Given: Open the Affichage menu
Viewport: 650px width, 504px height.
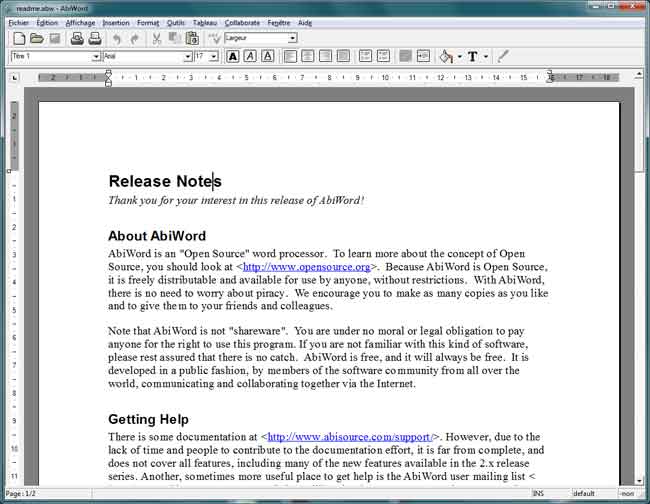Looking at the screenshot, I should (80, 23).
